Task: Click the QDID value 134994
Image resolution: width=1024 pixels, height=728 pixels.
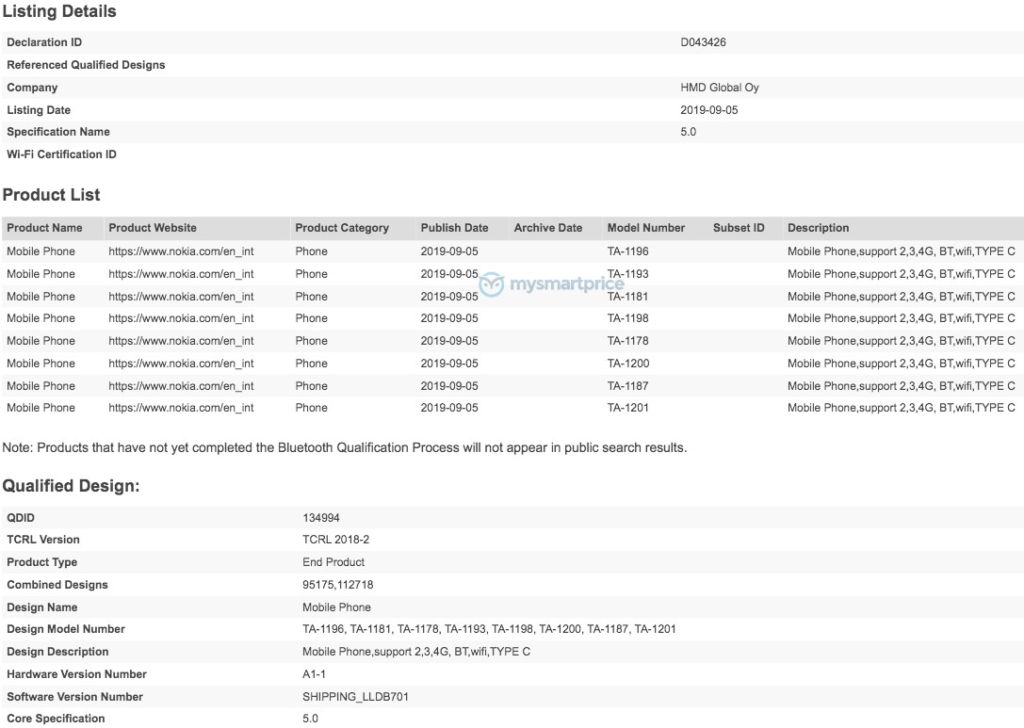Action: (x=321, y=518)
